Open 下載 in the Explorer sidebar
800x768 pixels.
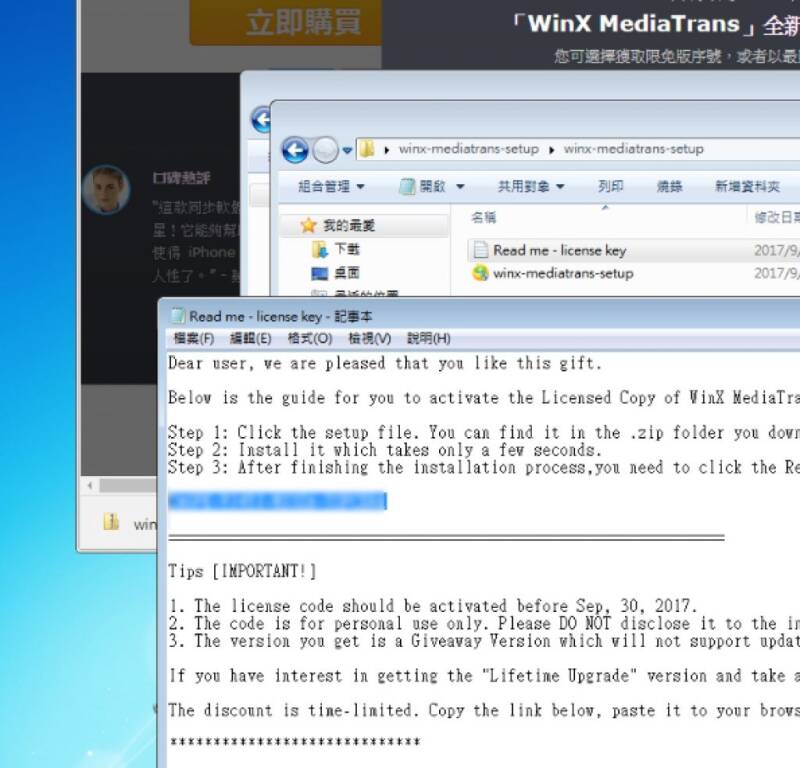coord(347,249)
